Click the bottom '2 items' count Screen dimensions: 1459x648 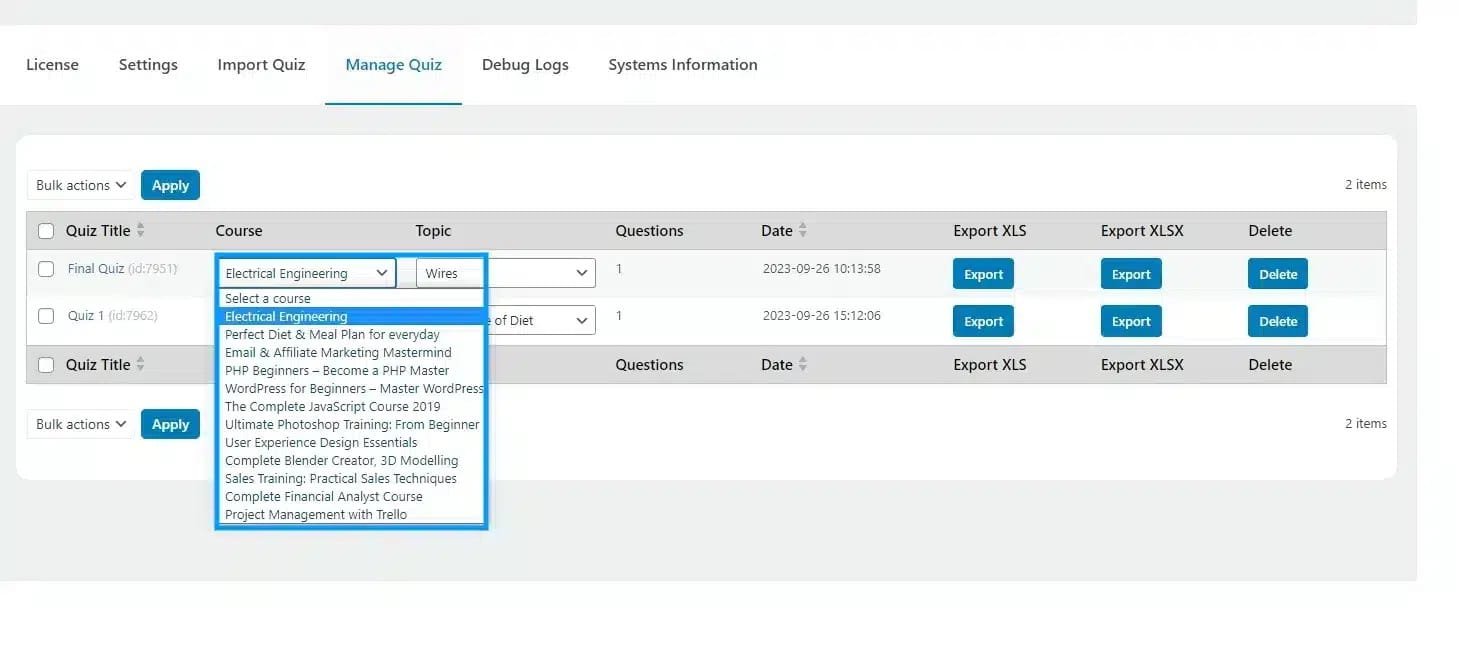point(1365,424)
